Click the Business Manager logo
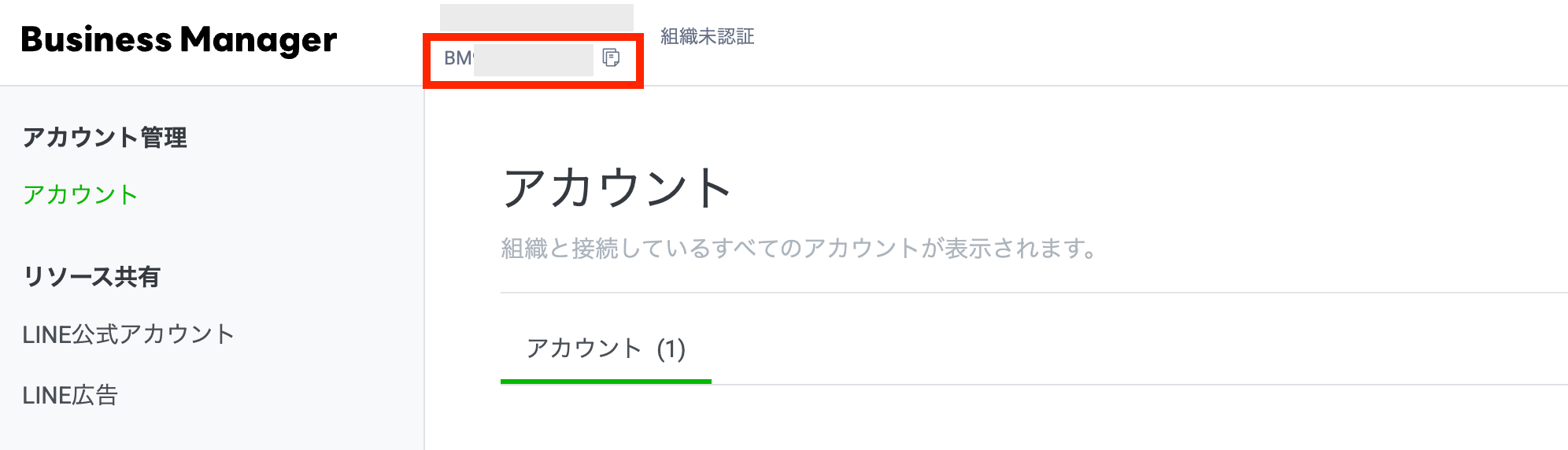 [179, 40]
